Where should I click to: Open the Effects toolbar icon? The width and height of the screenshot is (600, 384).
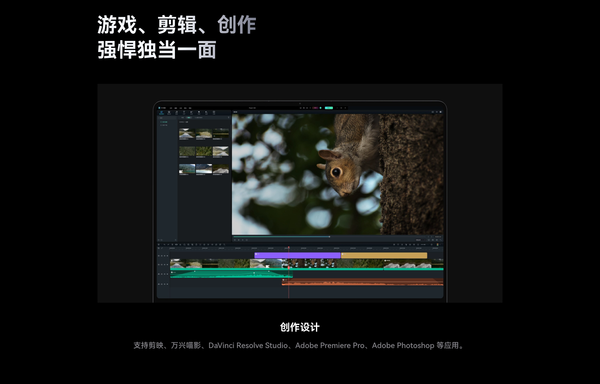coord(199,113)
